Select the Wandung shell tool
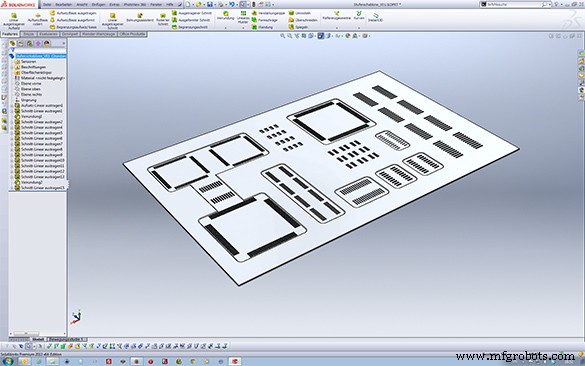Screen dimensions: 585x366 262,27
